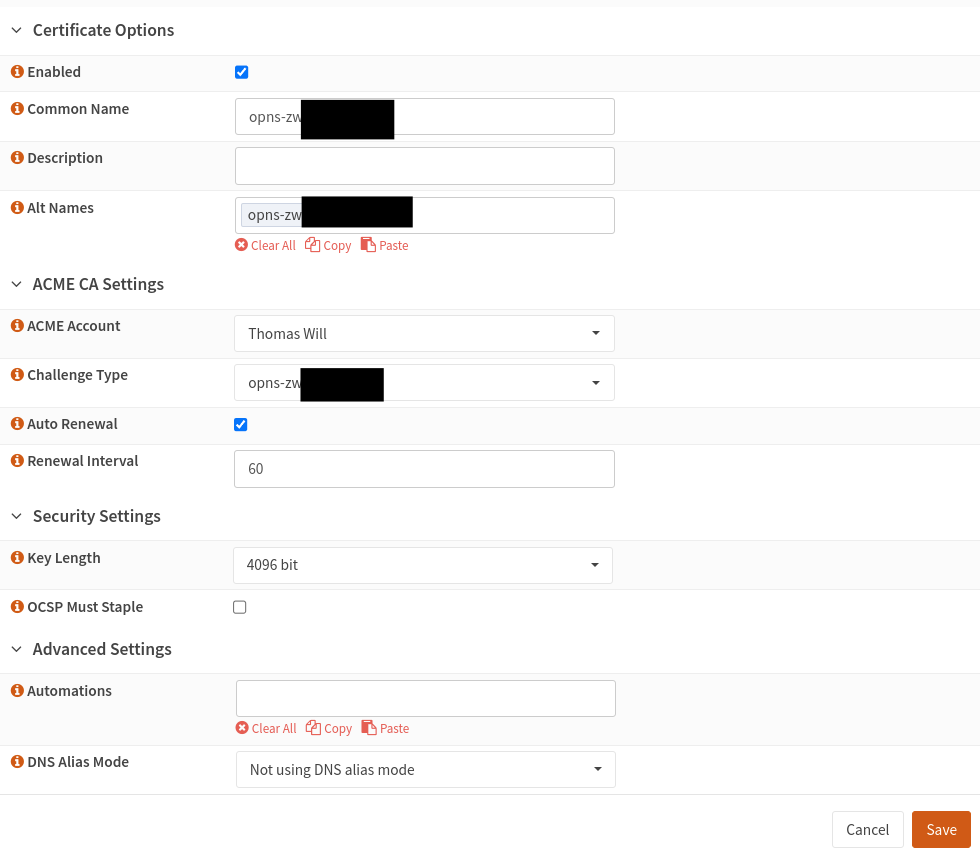
Task: Open the Key Length dropdown
Action: click(423, 565)
